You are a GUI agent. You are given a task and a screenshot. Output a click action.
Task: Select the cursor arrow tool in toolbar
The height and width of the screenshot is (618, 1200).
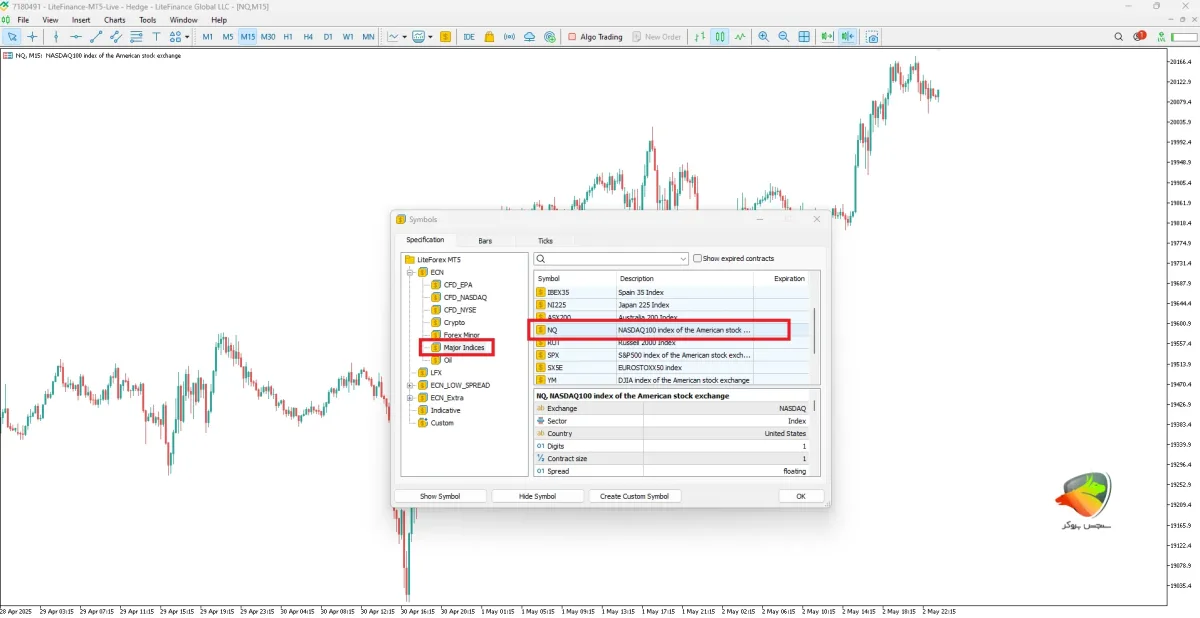12,37
